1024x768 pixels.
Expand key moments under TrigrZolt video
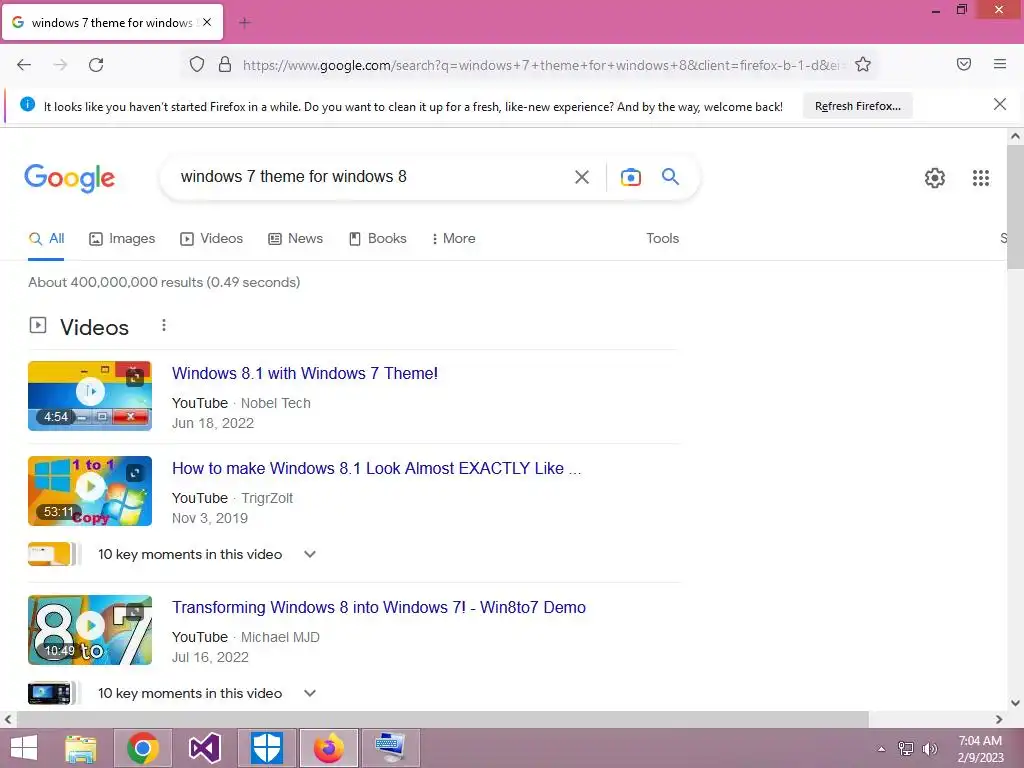pos(310,554)
